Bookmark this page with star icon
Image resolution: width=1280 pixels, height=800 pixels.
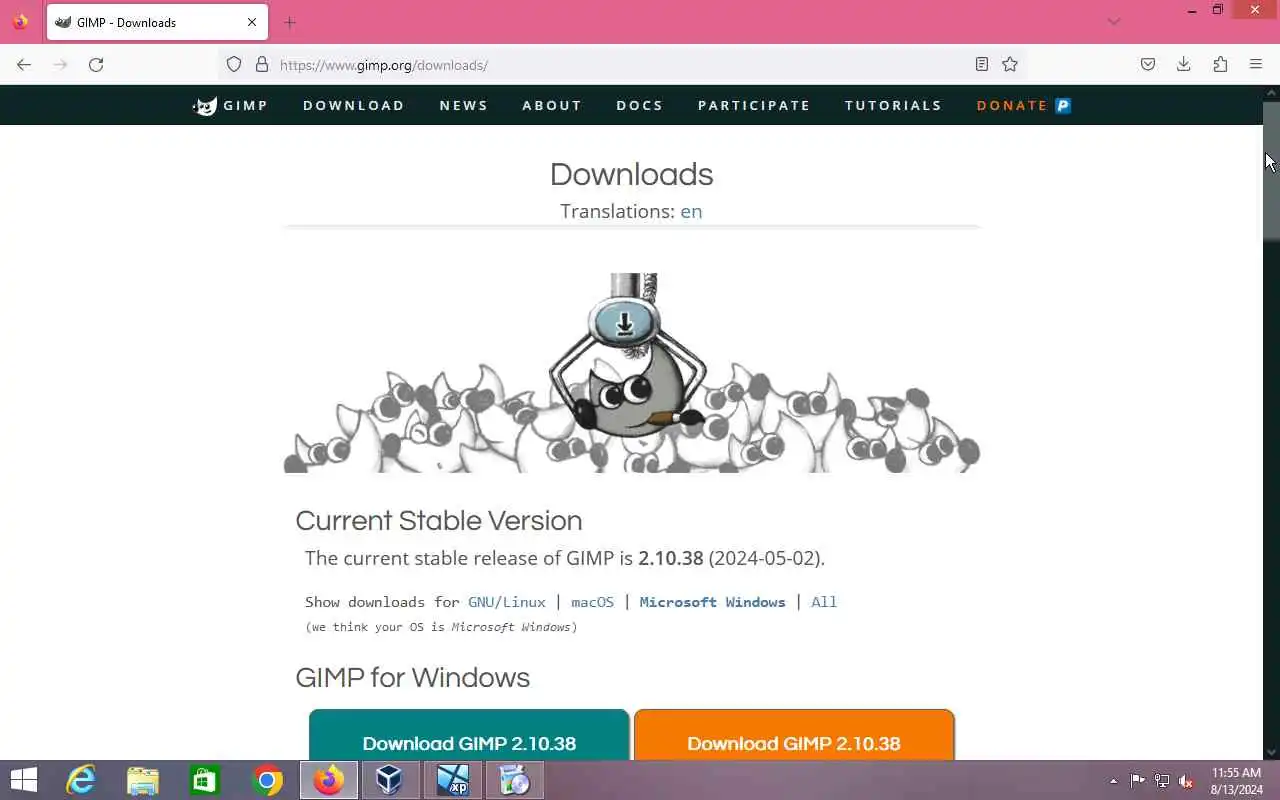pyautogui.click(x=1010, y=65)
